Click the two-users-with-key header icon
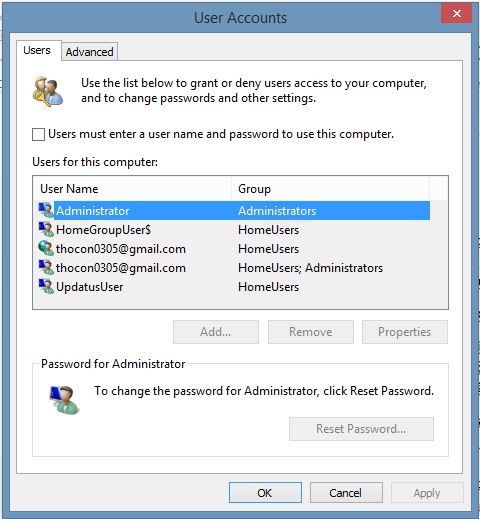The height and width of the screenshot is (519, 480). coord(48,91)
